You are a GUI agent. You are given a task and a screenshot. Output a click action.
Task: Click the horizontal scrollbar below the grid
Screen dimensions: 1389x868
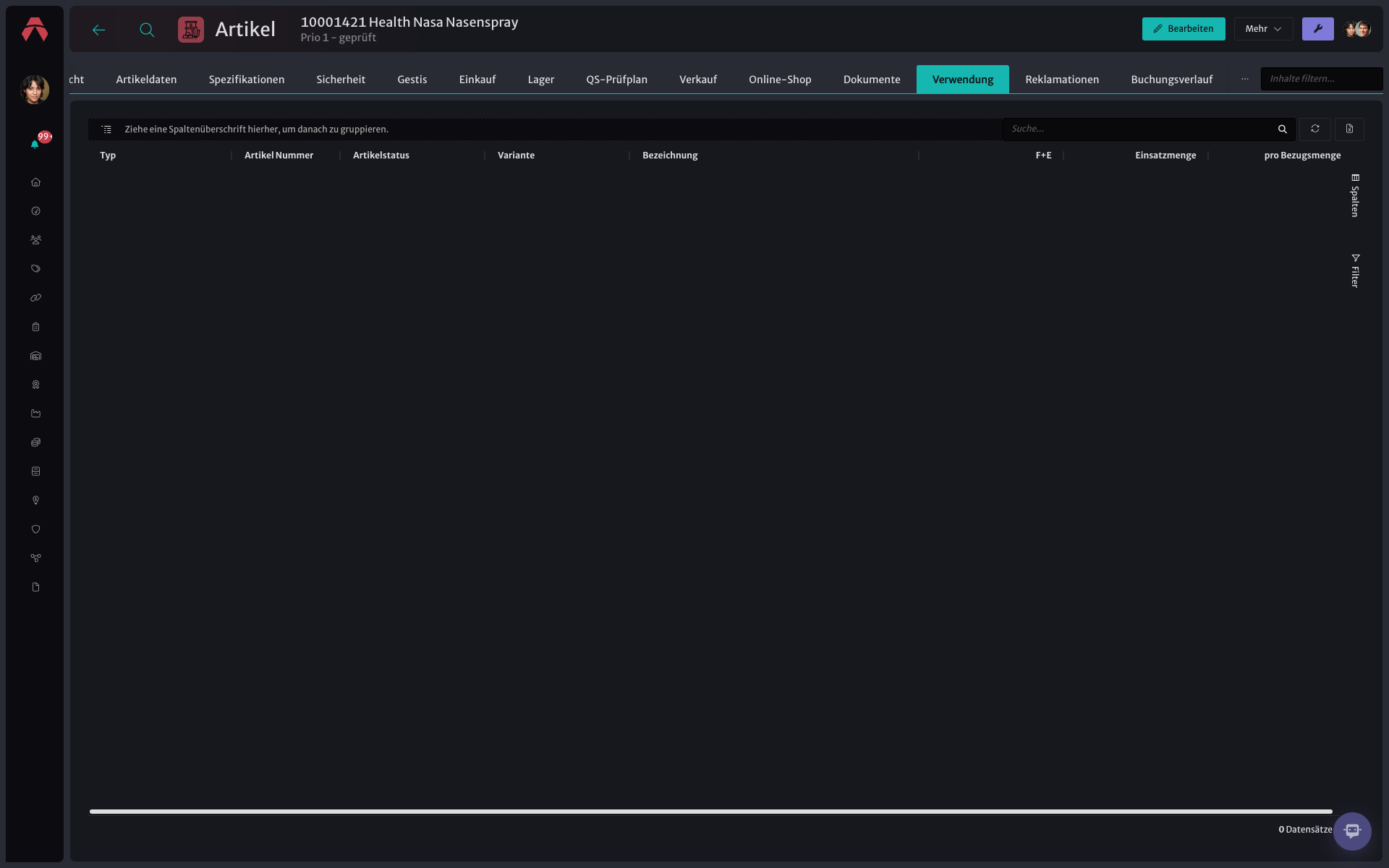710,812
